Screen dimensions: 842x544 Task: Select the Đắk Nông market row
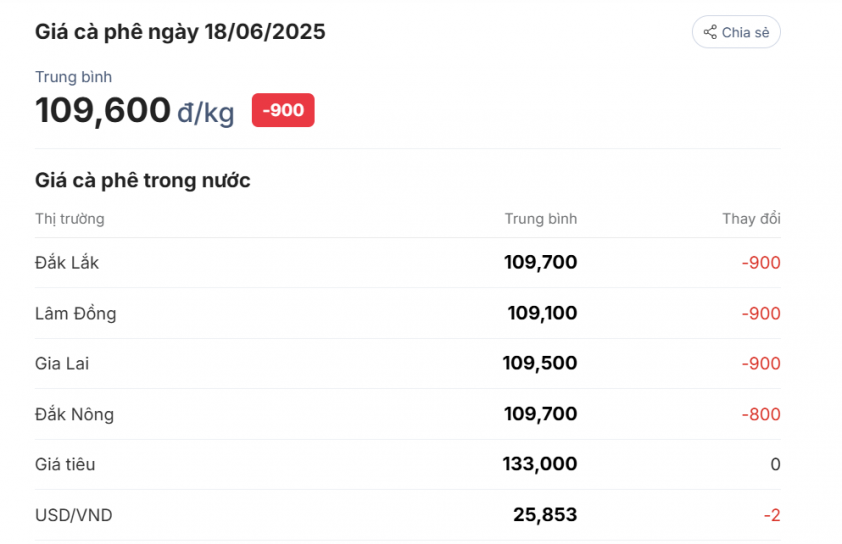[408, 414]
